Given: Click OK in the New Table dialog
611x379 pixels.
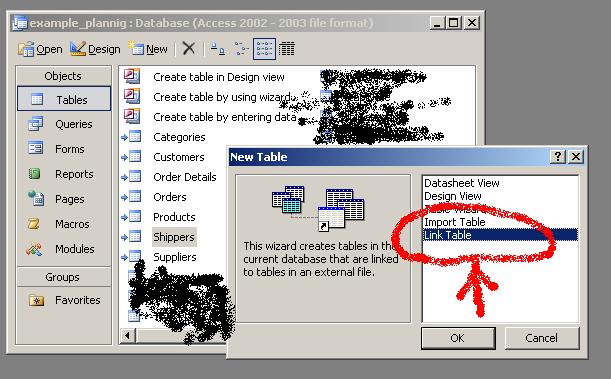Looking at the screenshot, I should click(x=458, y=338).
